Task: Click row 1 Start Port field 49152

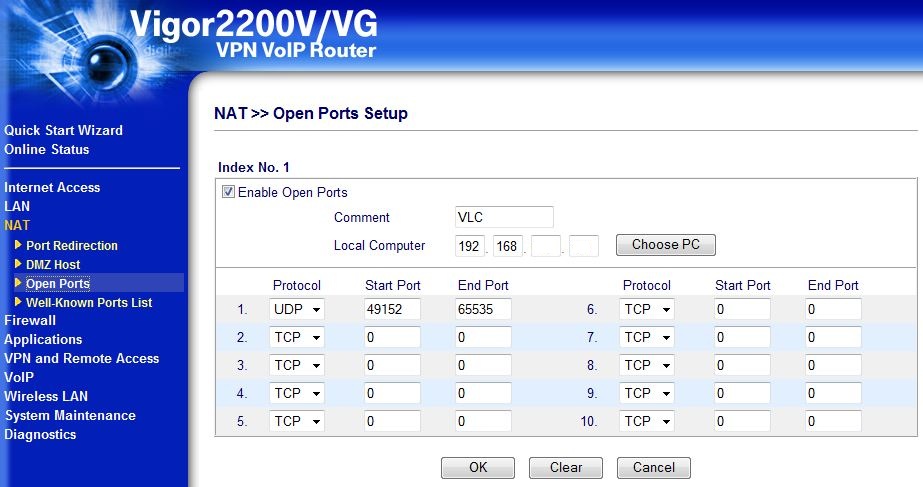Action: click(x=393, y=309)
